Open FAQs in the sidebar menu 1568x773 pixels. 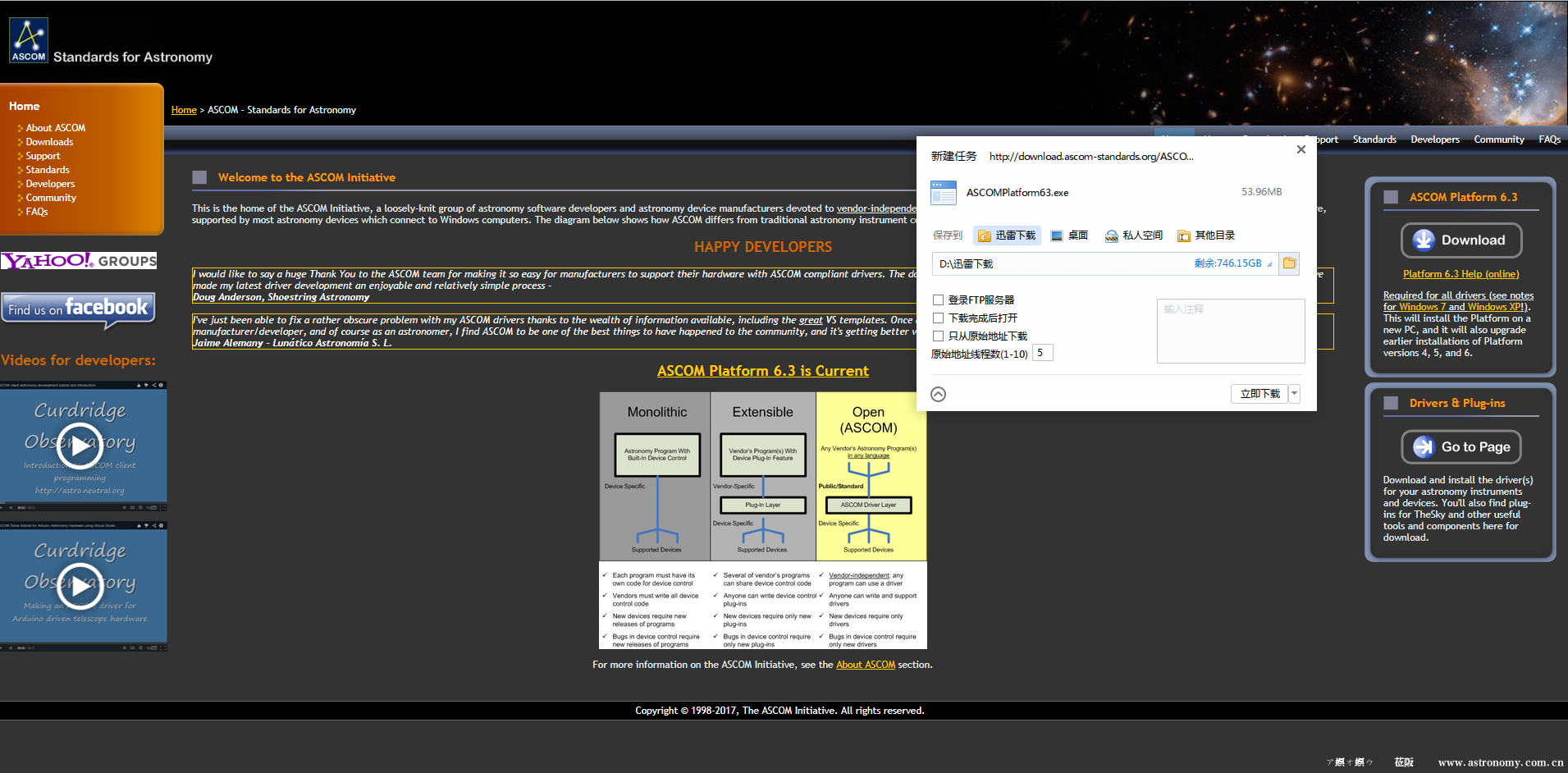(x=37, y=212)
